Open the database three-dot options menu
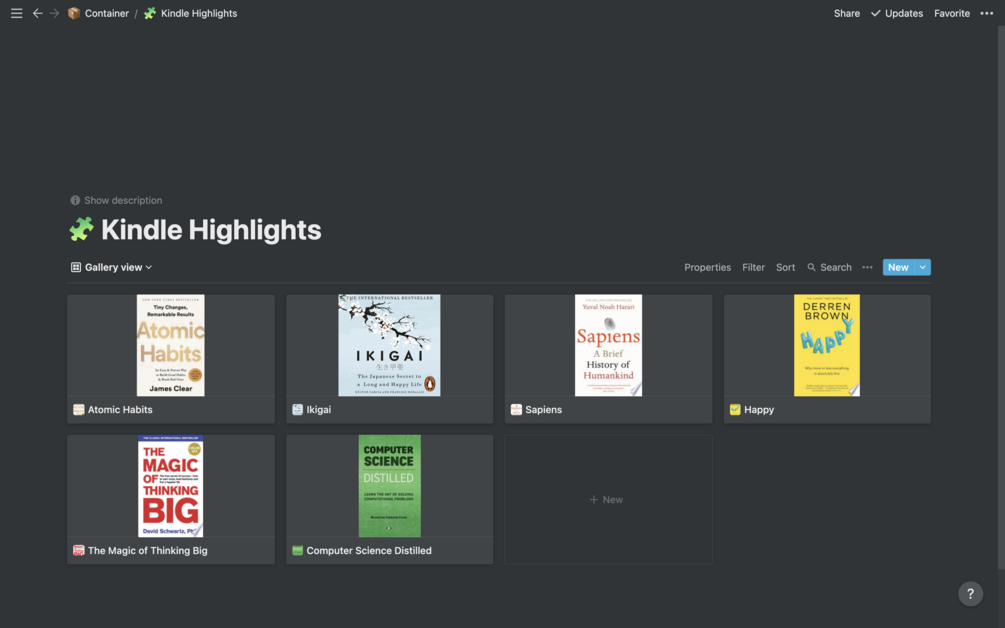 click(867, 267)
